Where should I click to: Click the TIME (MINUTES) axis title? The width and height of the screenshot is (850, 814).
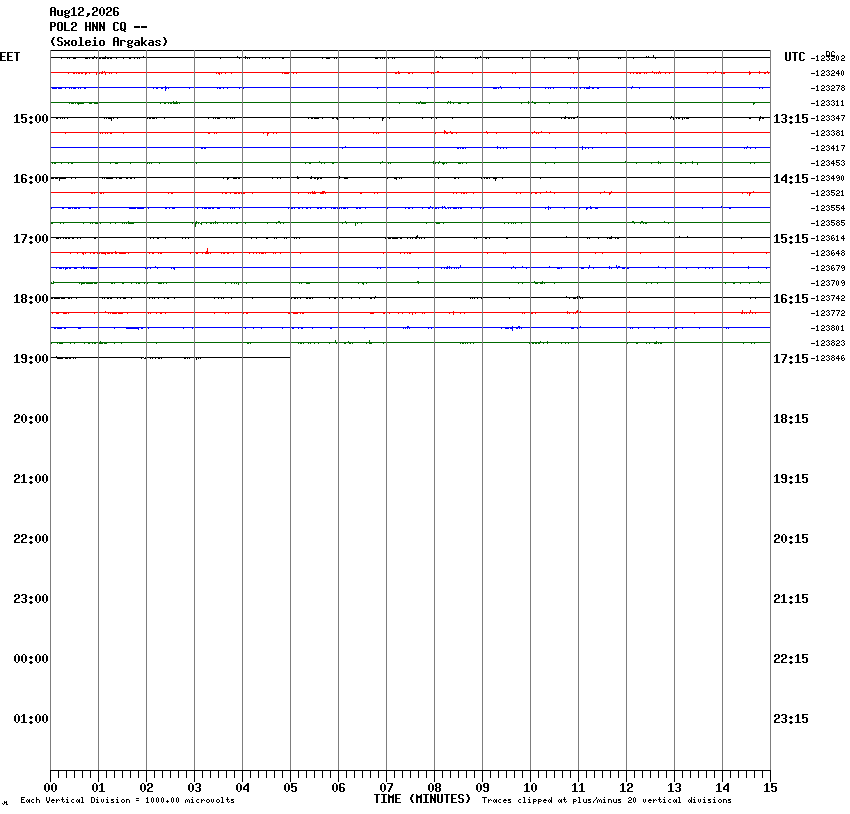(x=422, y=799)
